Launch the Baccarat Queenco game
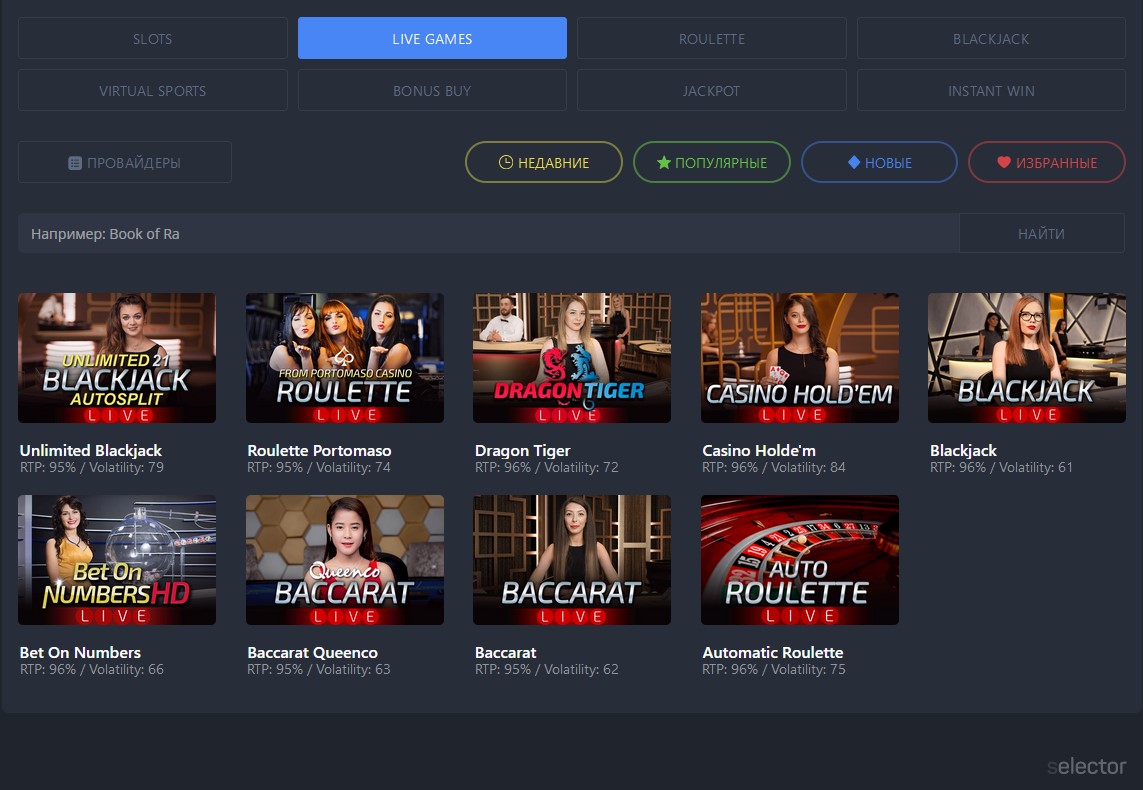The width and height of the screenshot is (1143, 790). pos(344,559)
